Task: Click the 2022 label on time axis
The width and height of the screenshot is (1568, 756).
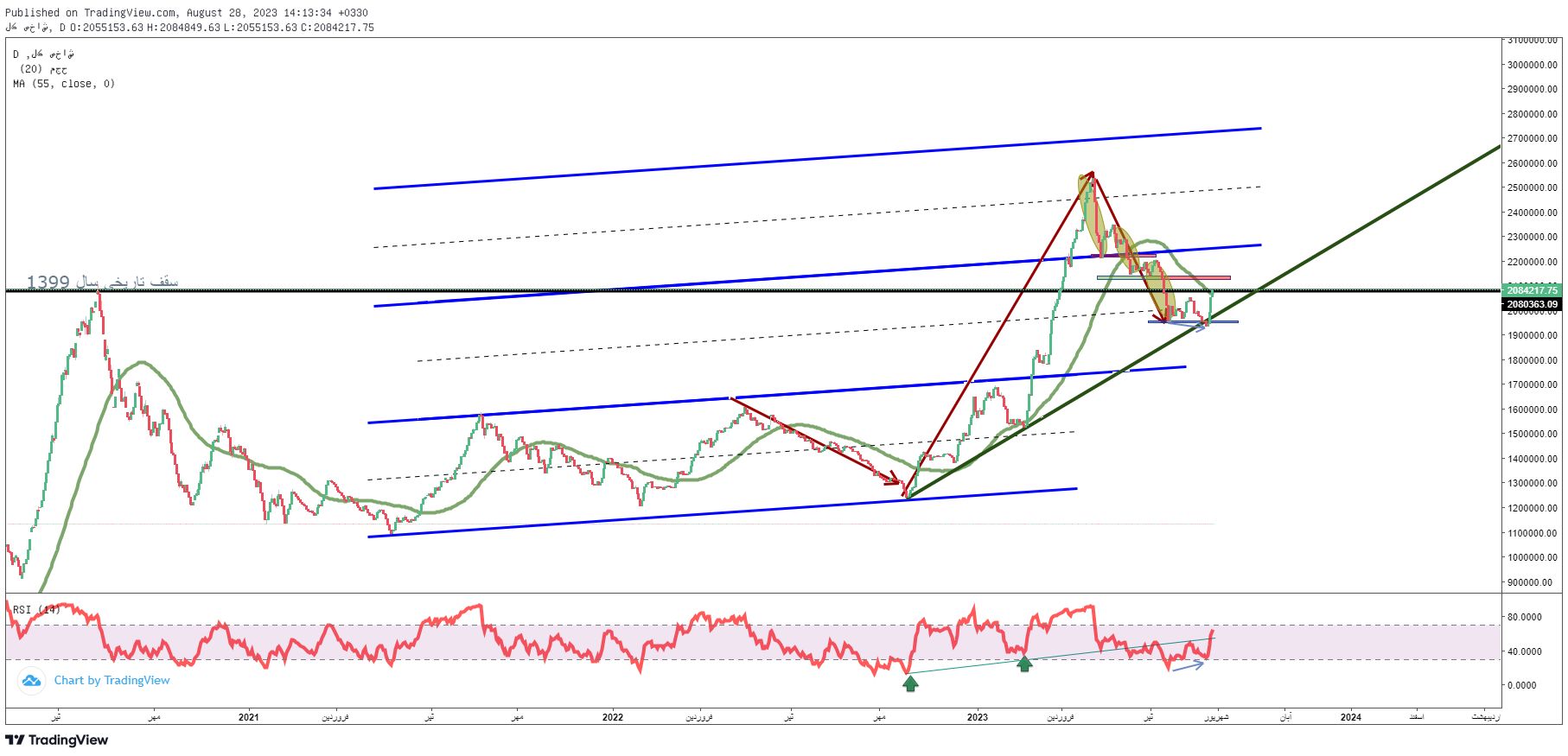Action: coord(612,717)
